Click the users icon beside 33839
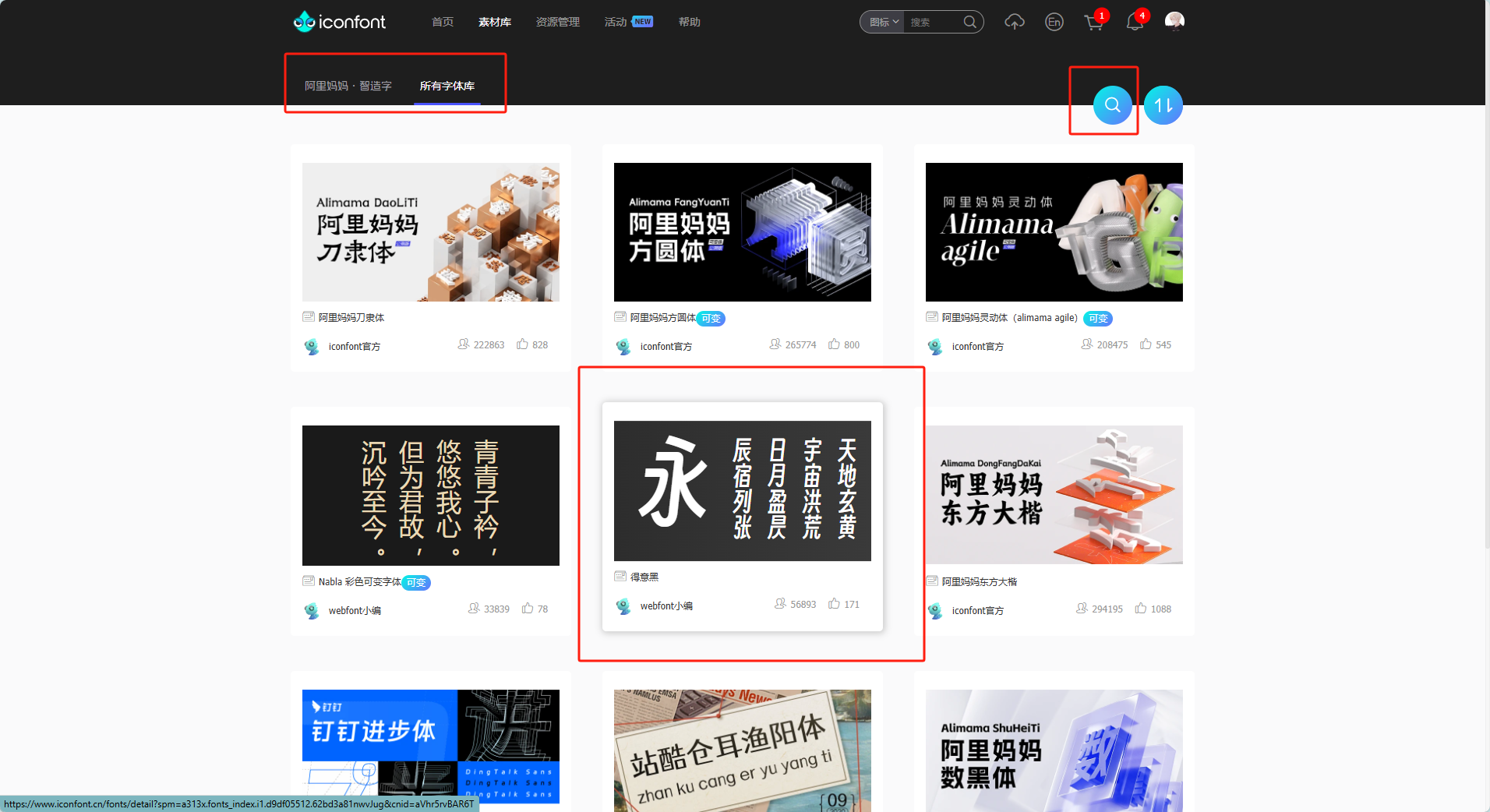This screenshot has width=1490, height=812. [473, 609]
